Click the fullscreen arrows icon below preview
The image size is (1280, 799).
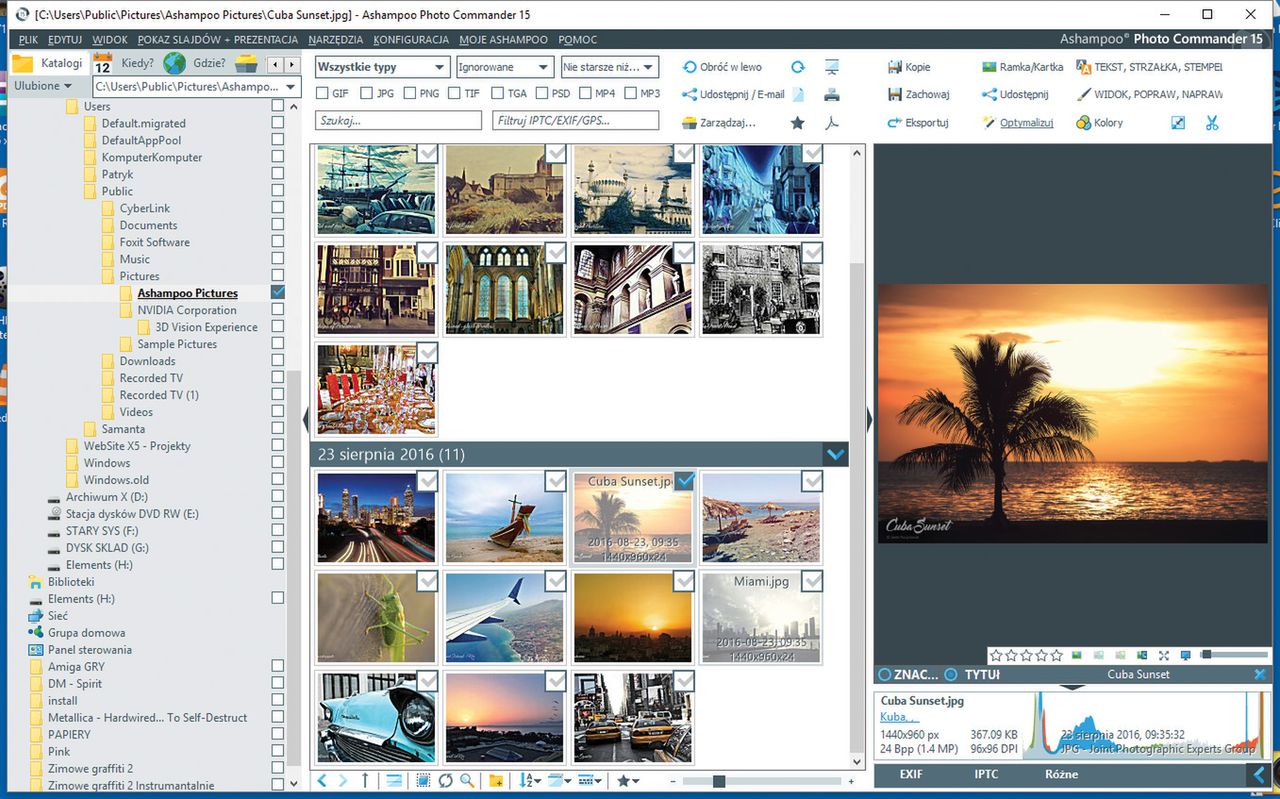tap(1164, 656)
